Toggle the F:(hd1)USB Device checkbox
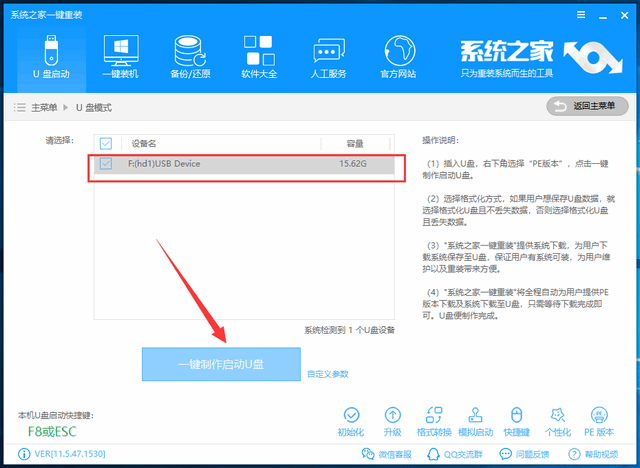The height and width of the screenshot is (468, 640). [107, 163]
